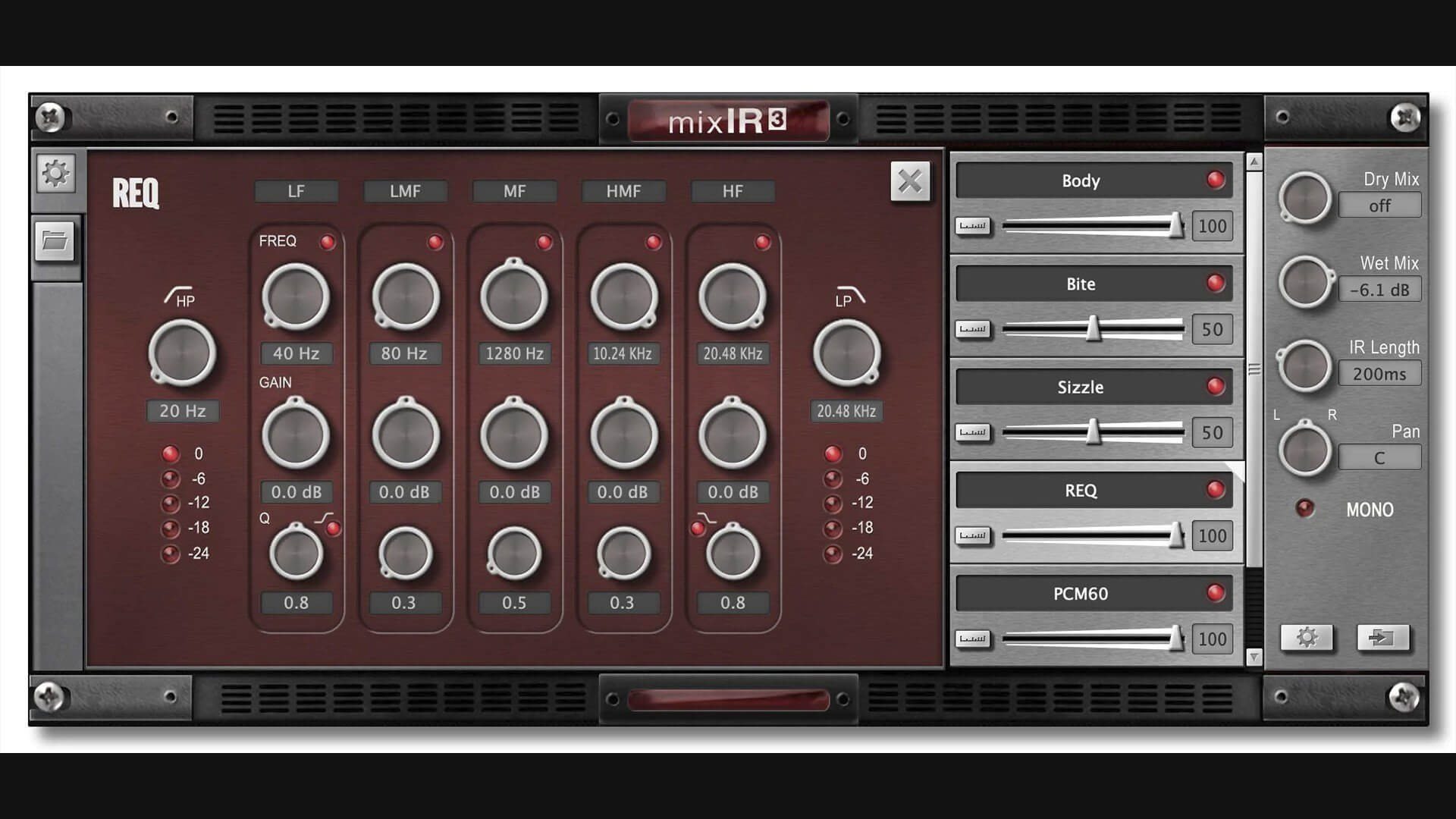The height and width of the screenshot is (819, 1456).
Task: Open the folder icon to load an IR
Action: click(54, 243)
